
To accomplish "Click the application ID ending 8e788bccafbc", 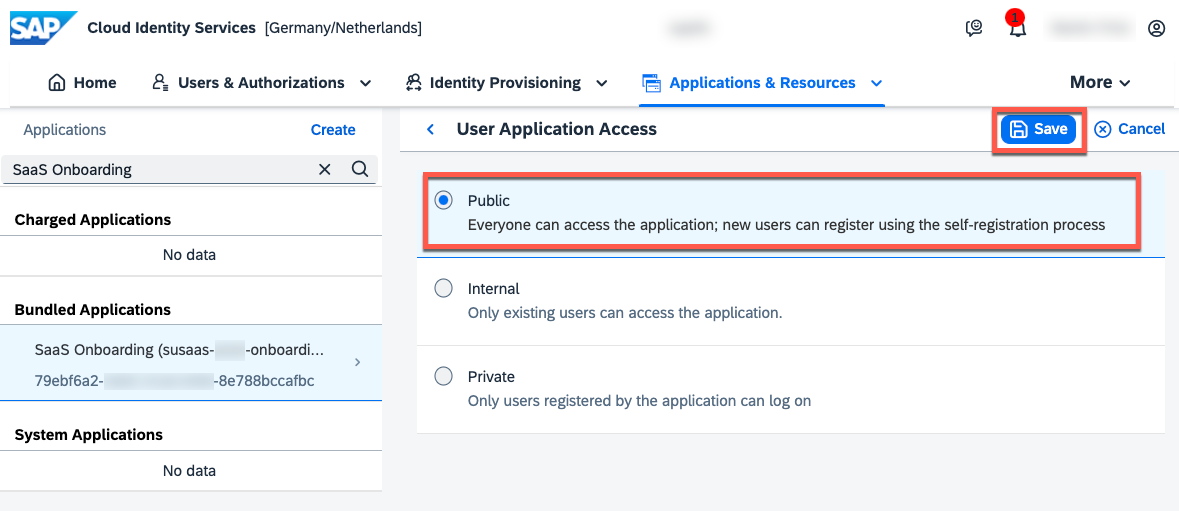I will coord(174,380).
